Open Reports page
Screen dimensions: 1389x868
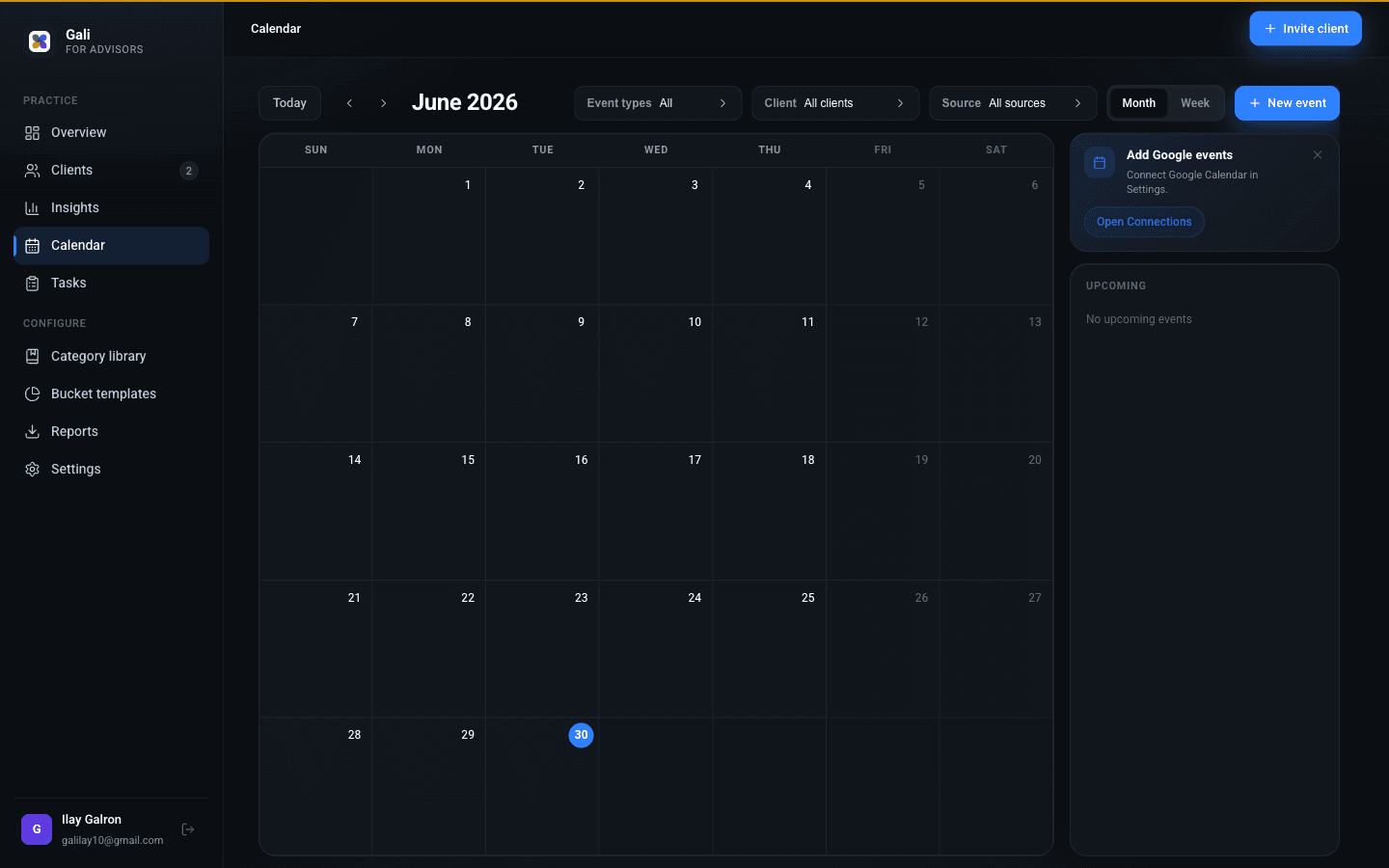coord(111,431)
